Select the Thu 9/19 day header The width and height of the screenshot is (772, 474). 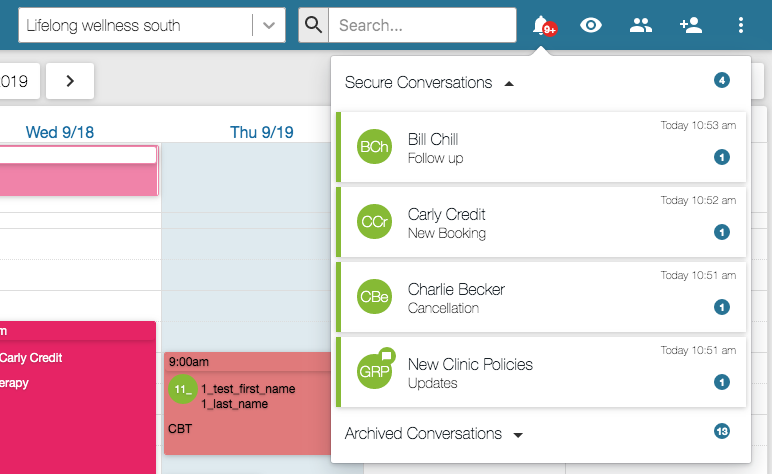click(261, 132)
